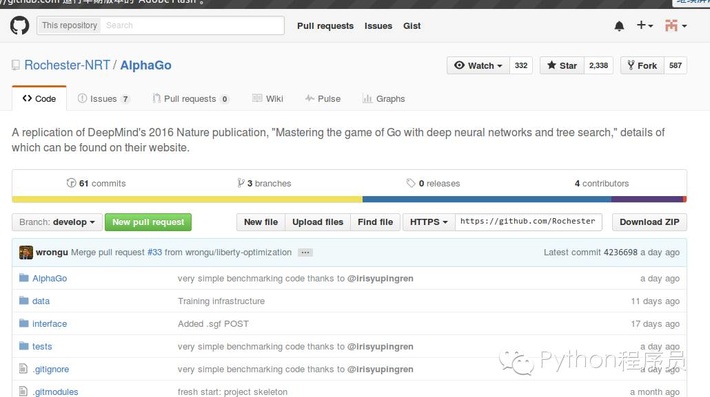
Task: Go to GitHub home via Octocat logo
Action: (19, 25)
